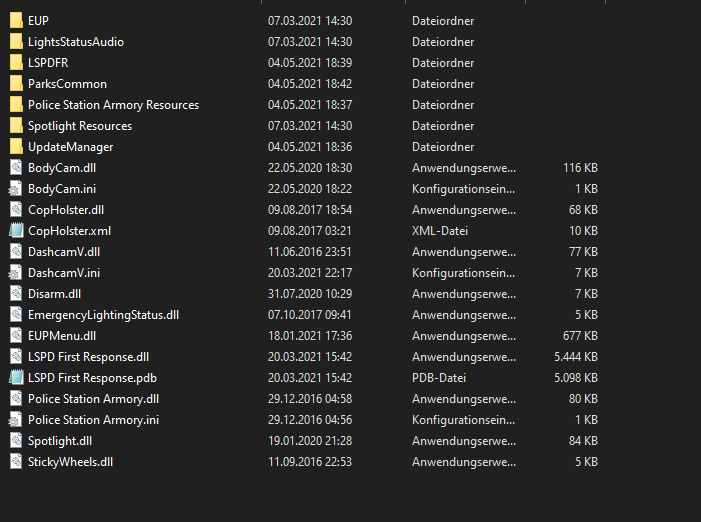The width and height of the screenshot is (701, 522).
Task: Select the Spotlight Resources folder
Action: 80,126
